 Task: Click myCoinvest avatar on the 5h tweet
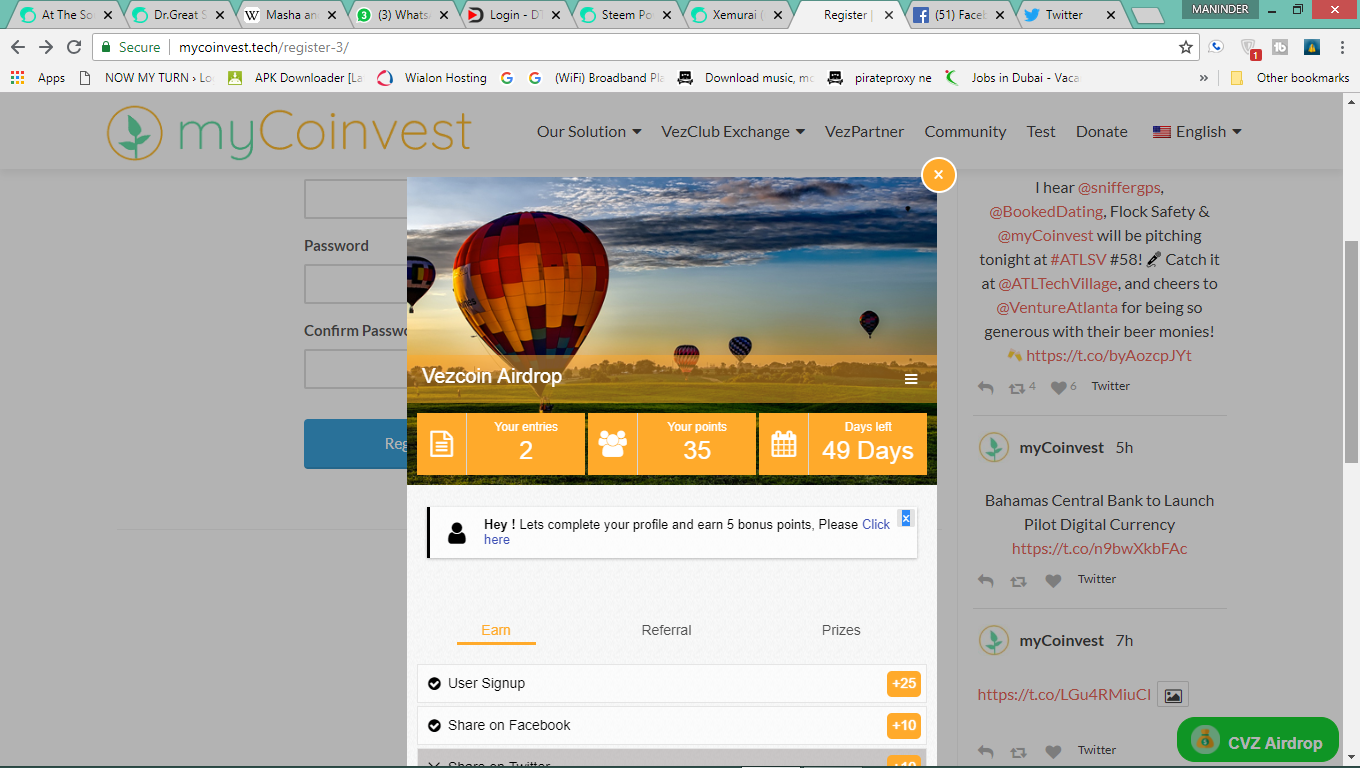click(993, 447)
